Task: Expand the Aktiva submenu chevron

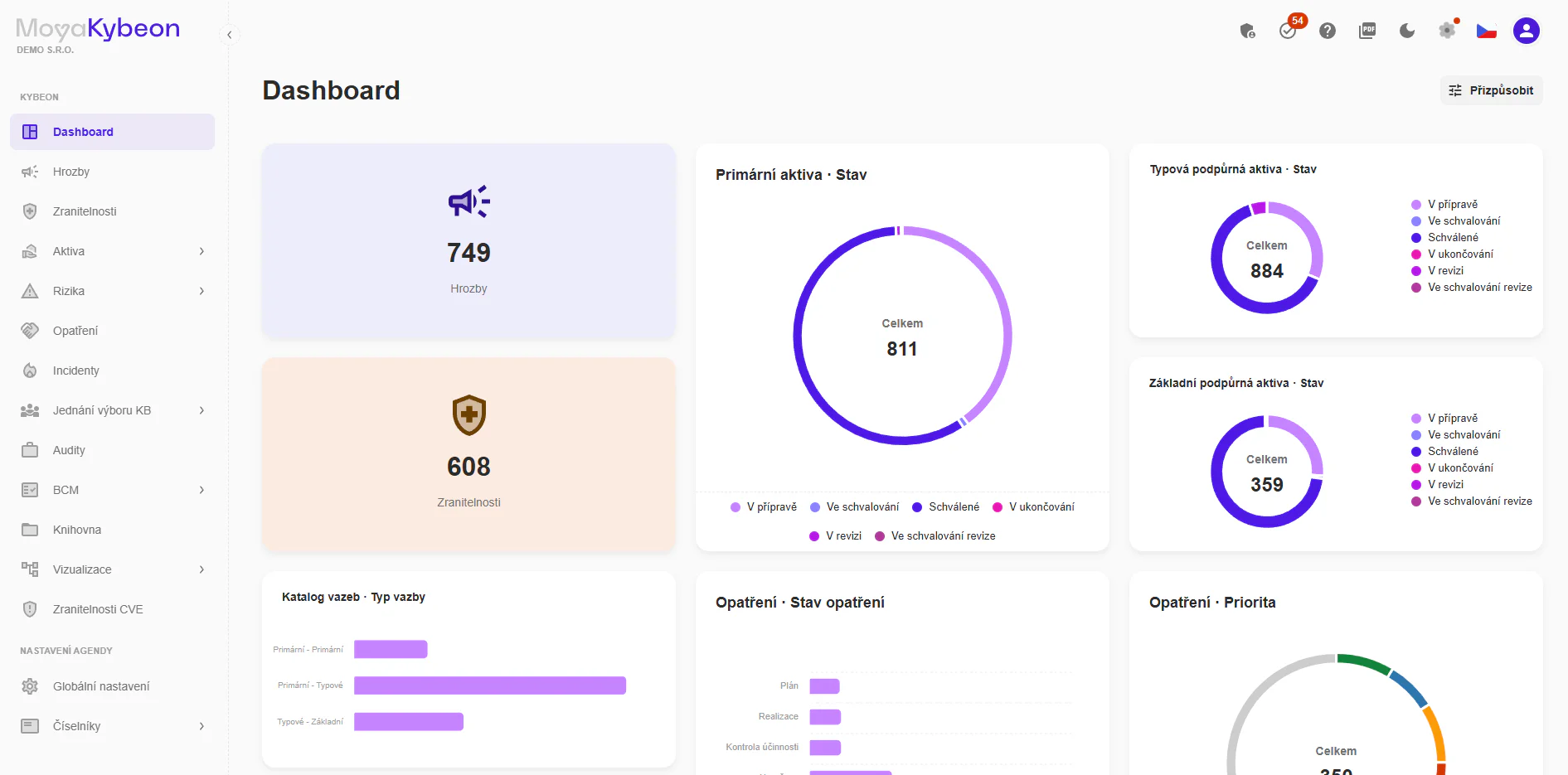Action: (201, 251)
